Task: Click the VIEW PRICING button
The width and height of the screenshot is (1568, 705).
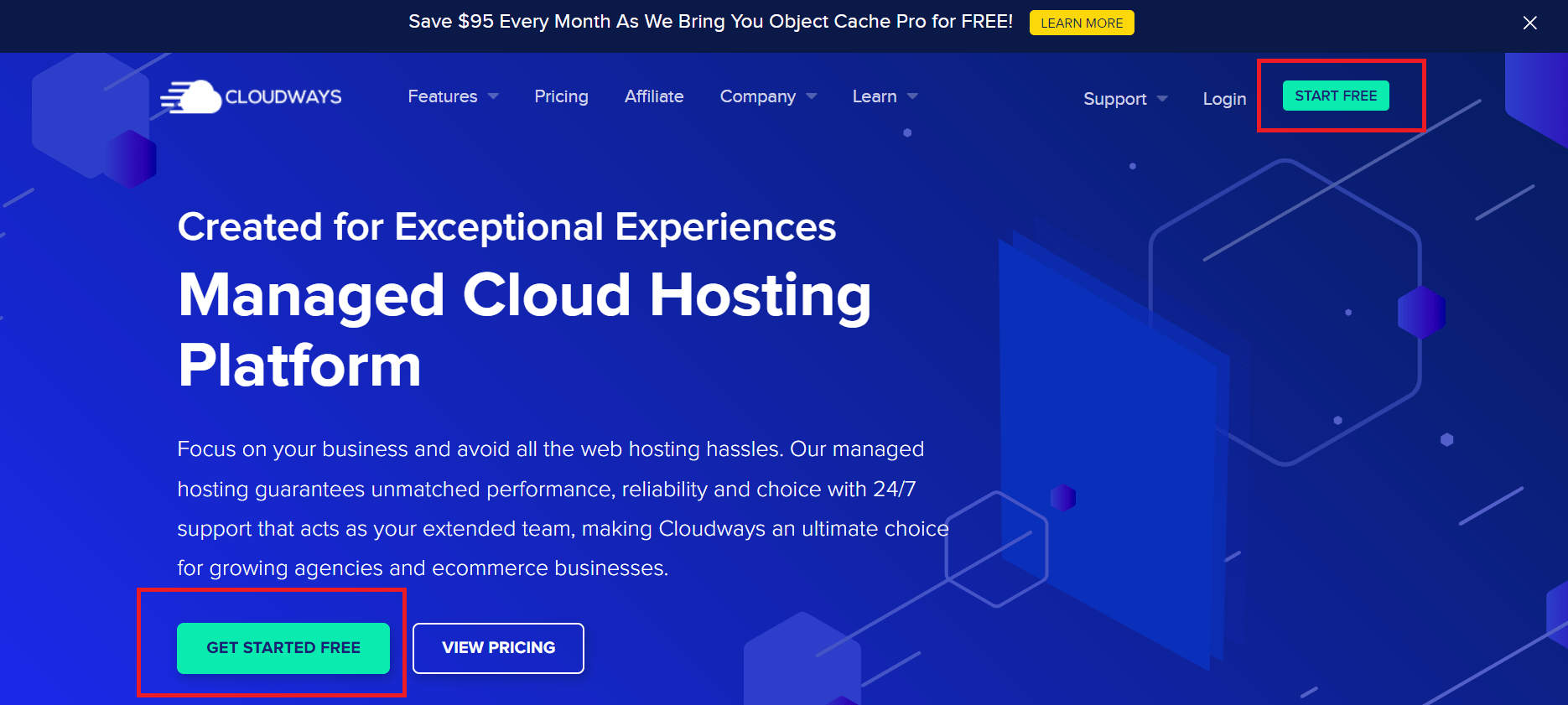Action: click(x=499, y=648)
